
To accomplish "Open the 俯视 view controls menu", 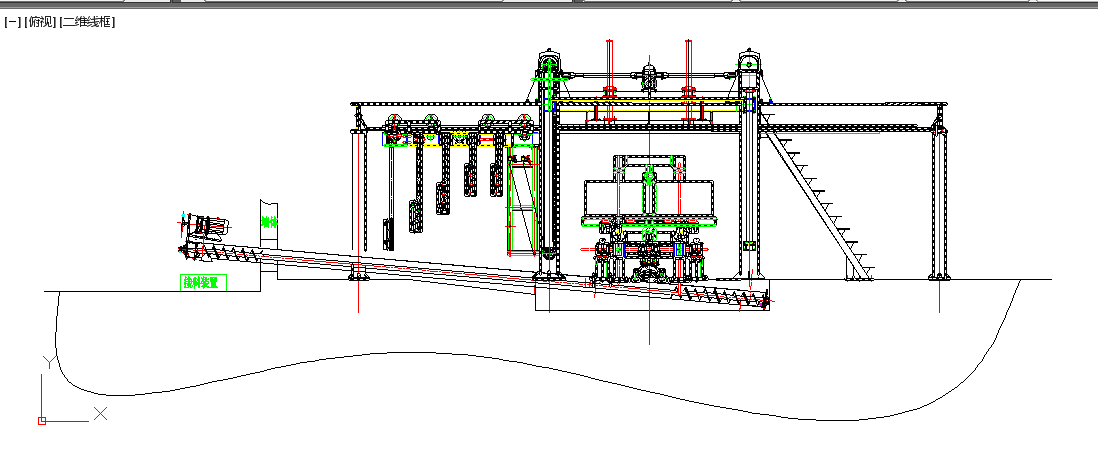I will click(40, 22).
